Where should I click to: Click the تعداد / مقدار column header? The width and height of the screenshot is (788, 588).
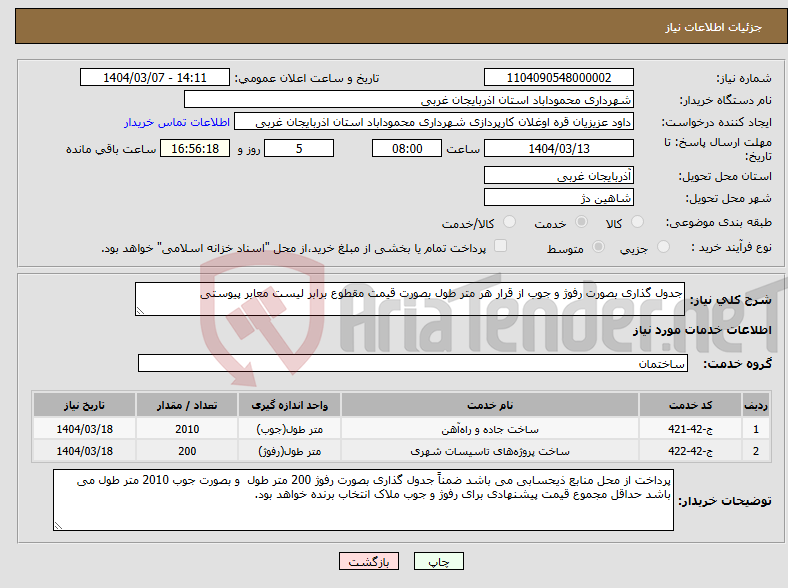click(x=187, y=405)
